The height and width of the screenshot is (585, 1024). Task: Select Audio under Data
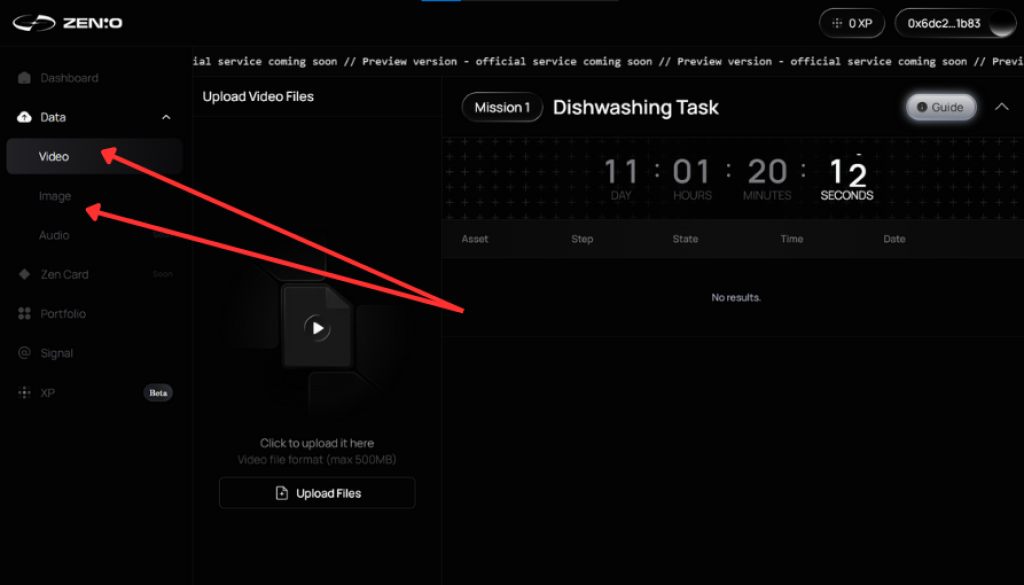54,235
